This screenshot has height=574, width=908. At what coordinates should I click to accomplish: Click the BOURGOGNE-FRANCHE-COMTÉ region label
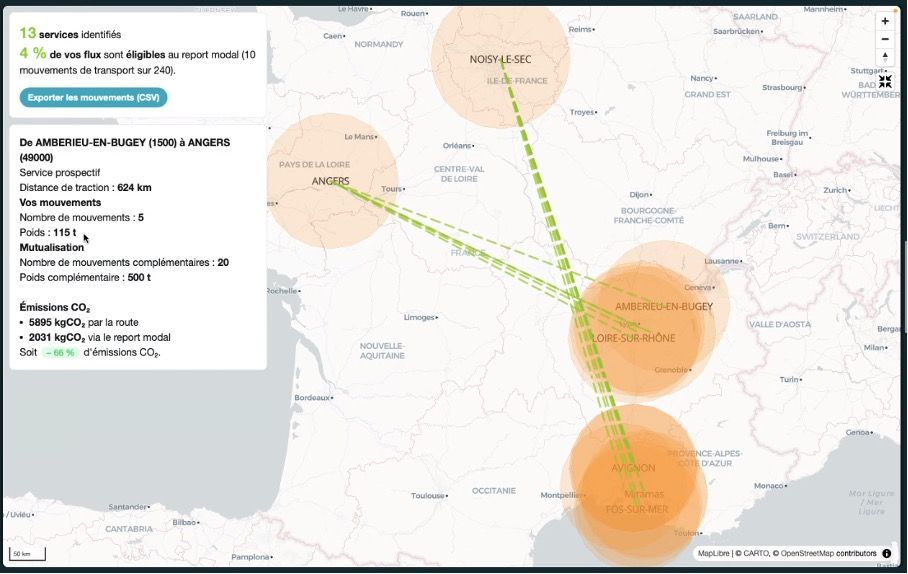click(649, 215)
